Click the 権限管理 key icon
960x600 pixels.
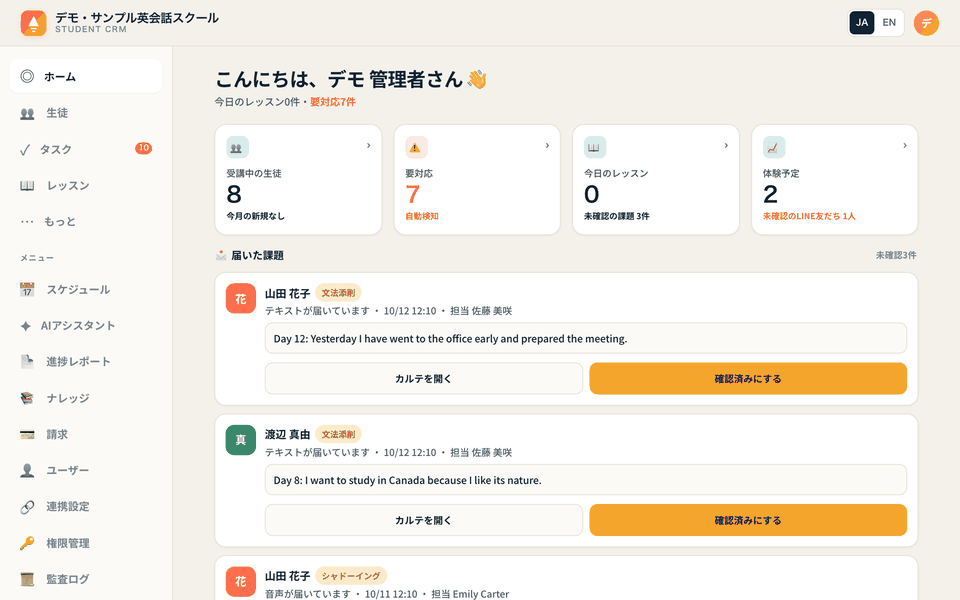(x=27, y=543)
